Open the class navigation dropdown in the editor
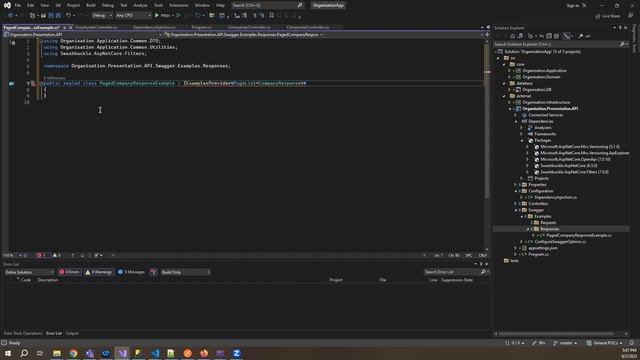Image resolution: width=640 pixels, height=360 pixels. pos(244,35)
